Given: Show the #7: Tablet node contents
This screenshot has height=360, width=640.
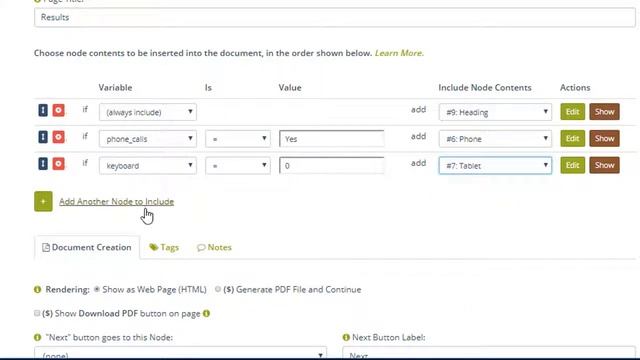Looking at the screenshot, I should pos(604,165).
